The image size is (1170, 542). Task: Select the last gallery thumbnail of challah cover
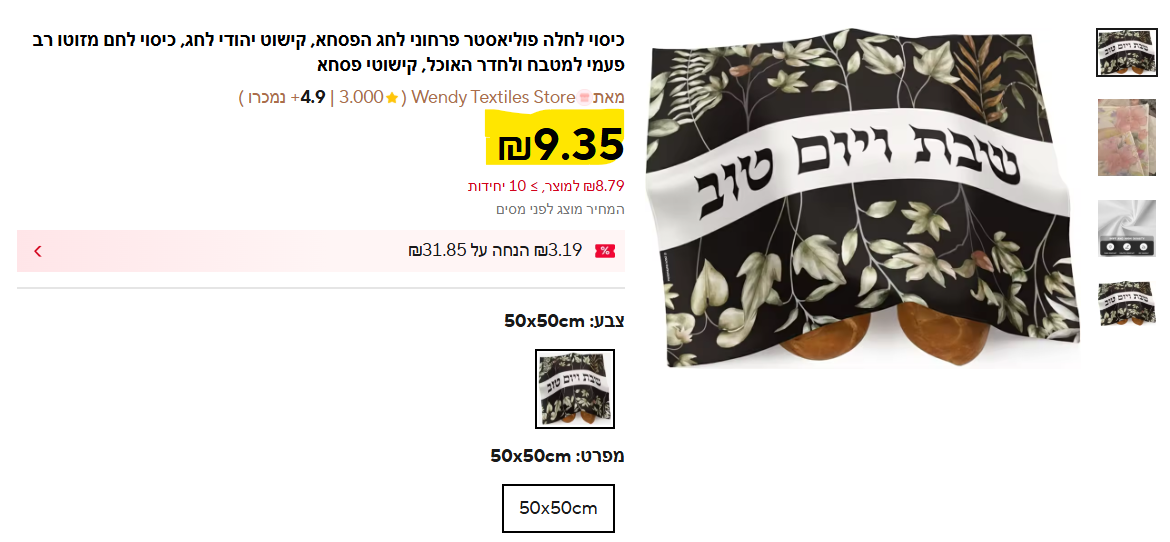click(1126, 303)
